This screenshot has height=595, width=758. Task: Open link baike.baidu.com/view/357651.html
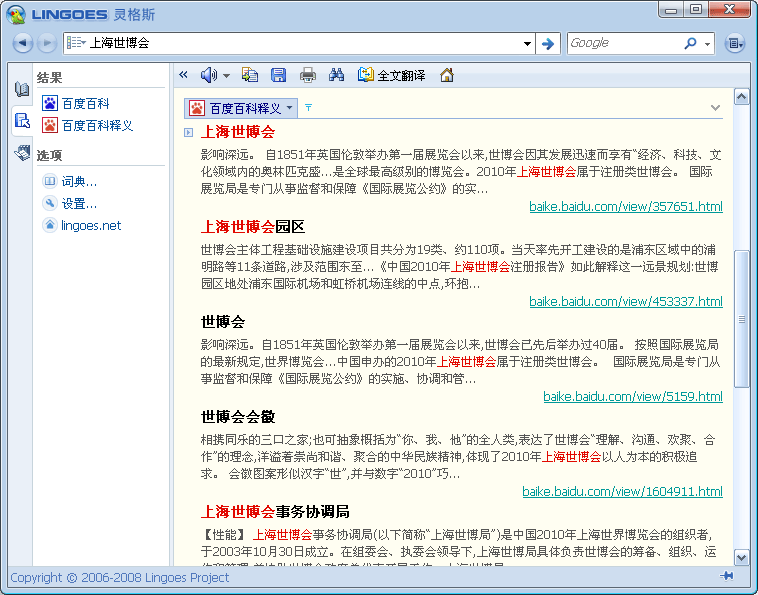point(625,207)
